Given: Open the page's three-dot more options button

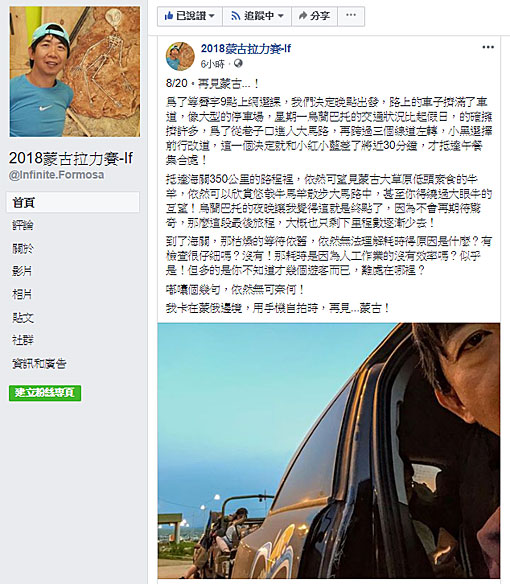Looking at the screenshot, I should (x=351, y=16).
